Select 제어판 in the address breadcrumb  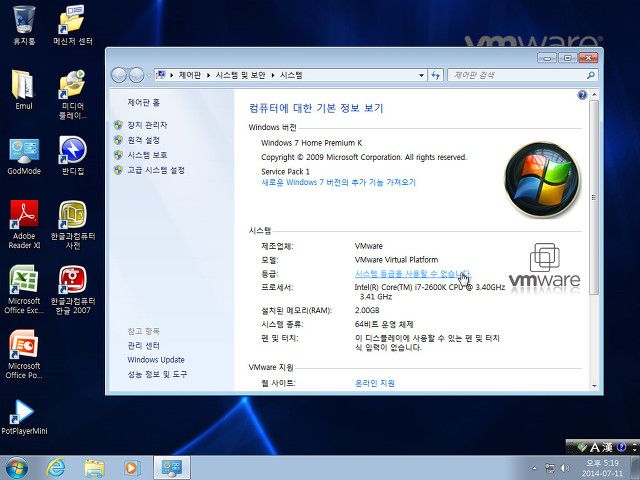[x=190, y=75]
